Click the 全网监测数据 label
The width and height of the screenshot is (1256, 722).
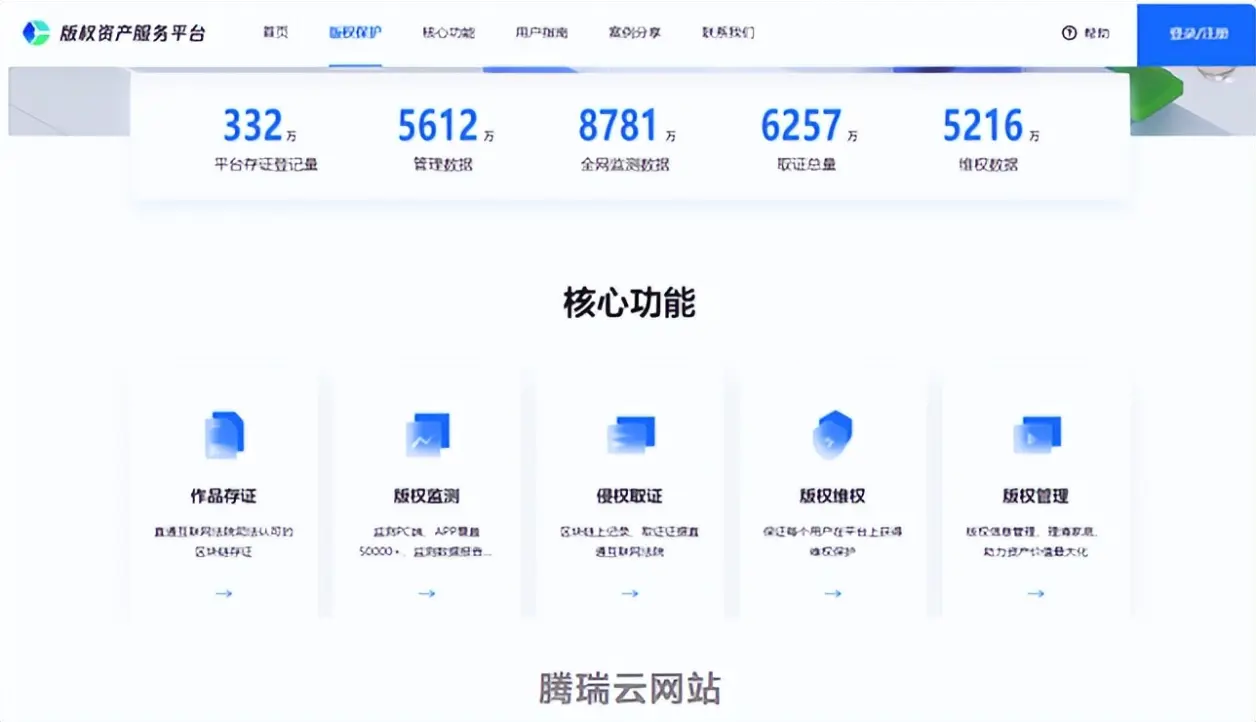(625, 165)
